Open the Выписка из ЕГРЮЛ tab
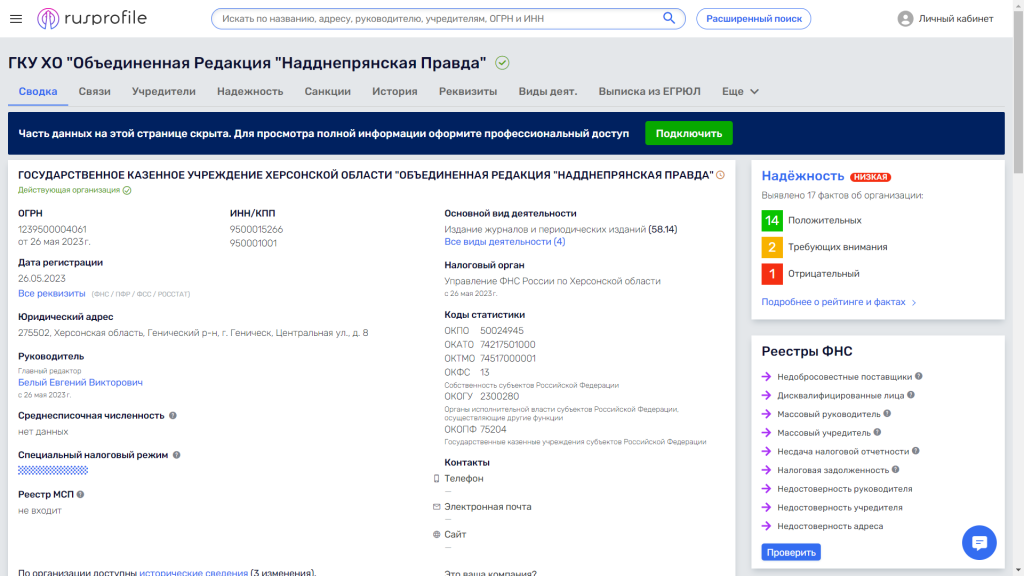Screen dimensions: 1024x576 pyautogui.click(x=649, y=91)
